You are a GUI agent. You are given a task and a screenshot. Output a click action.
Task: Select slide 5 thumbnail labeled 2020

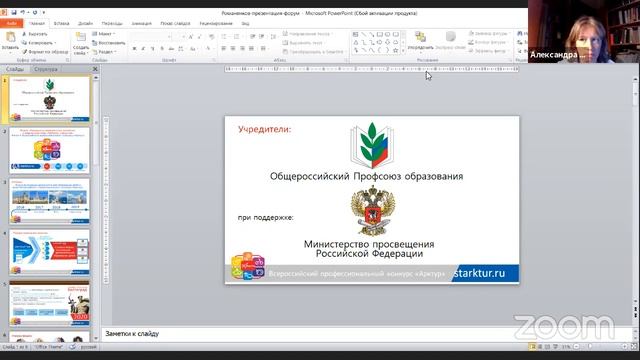(49, 303)
